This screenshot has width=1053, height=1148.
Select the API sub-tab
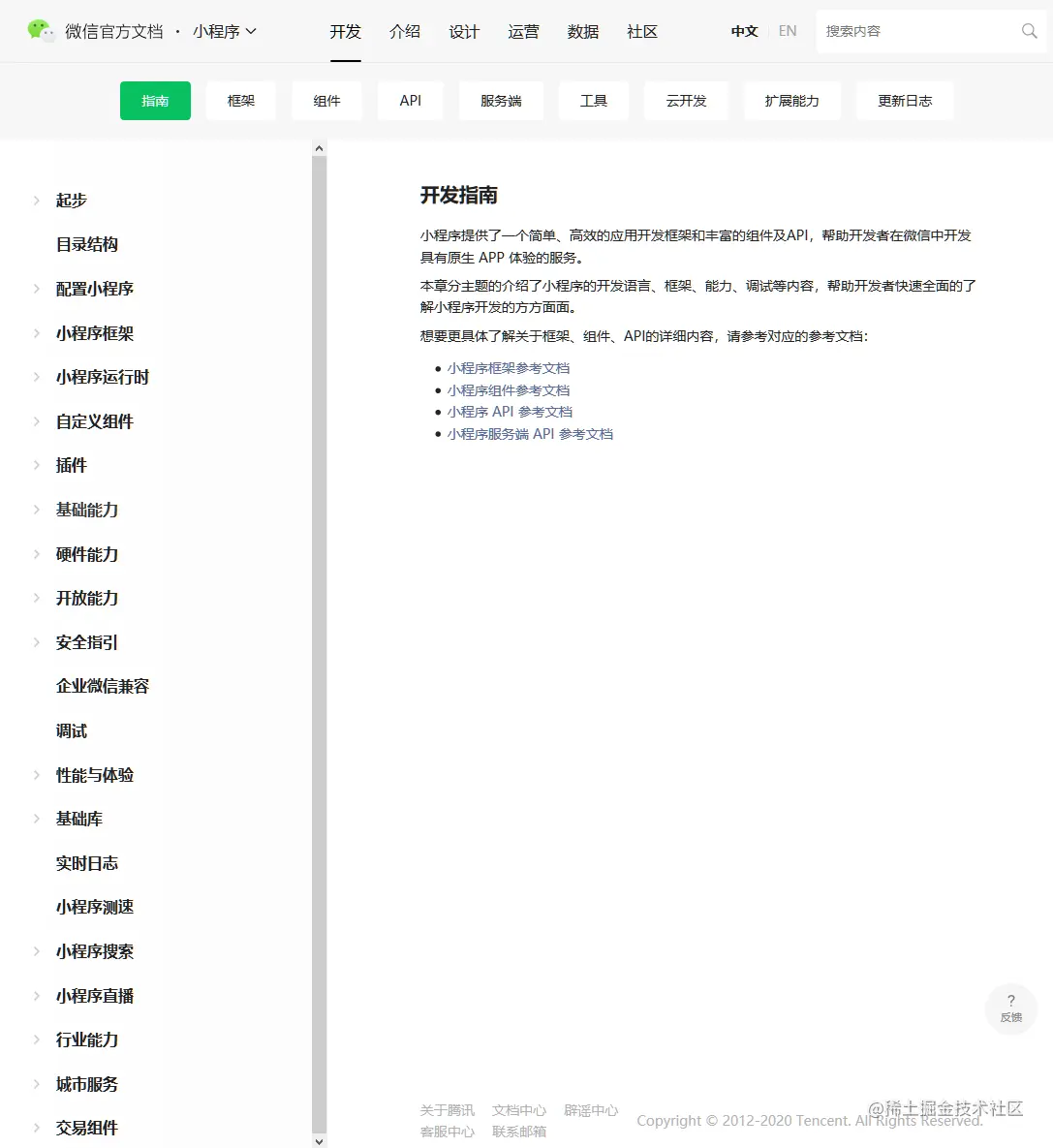[x=410, y=101]
